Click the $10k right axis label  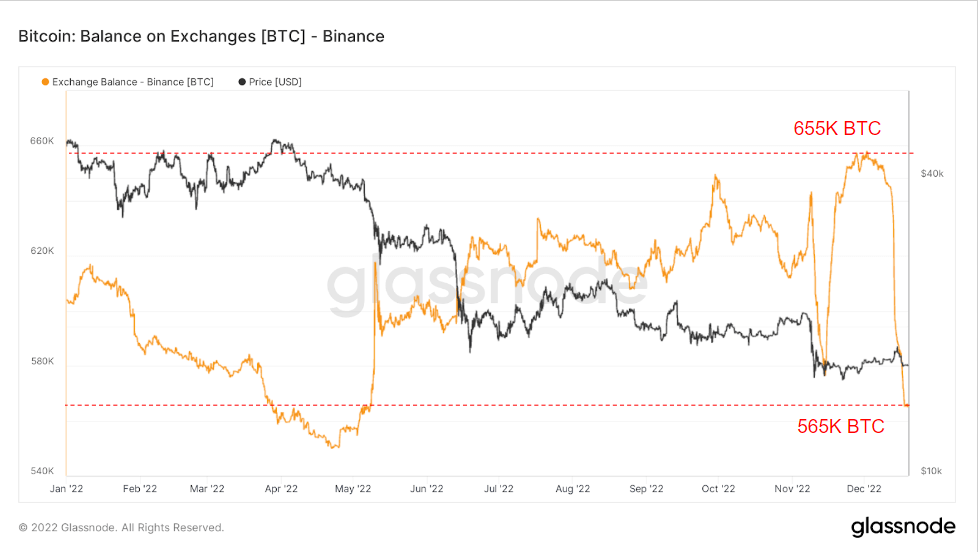point(931,471)
